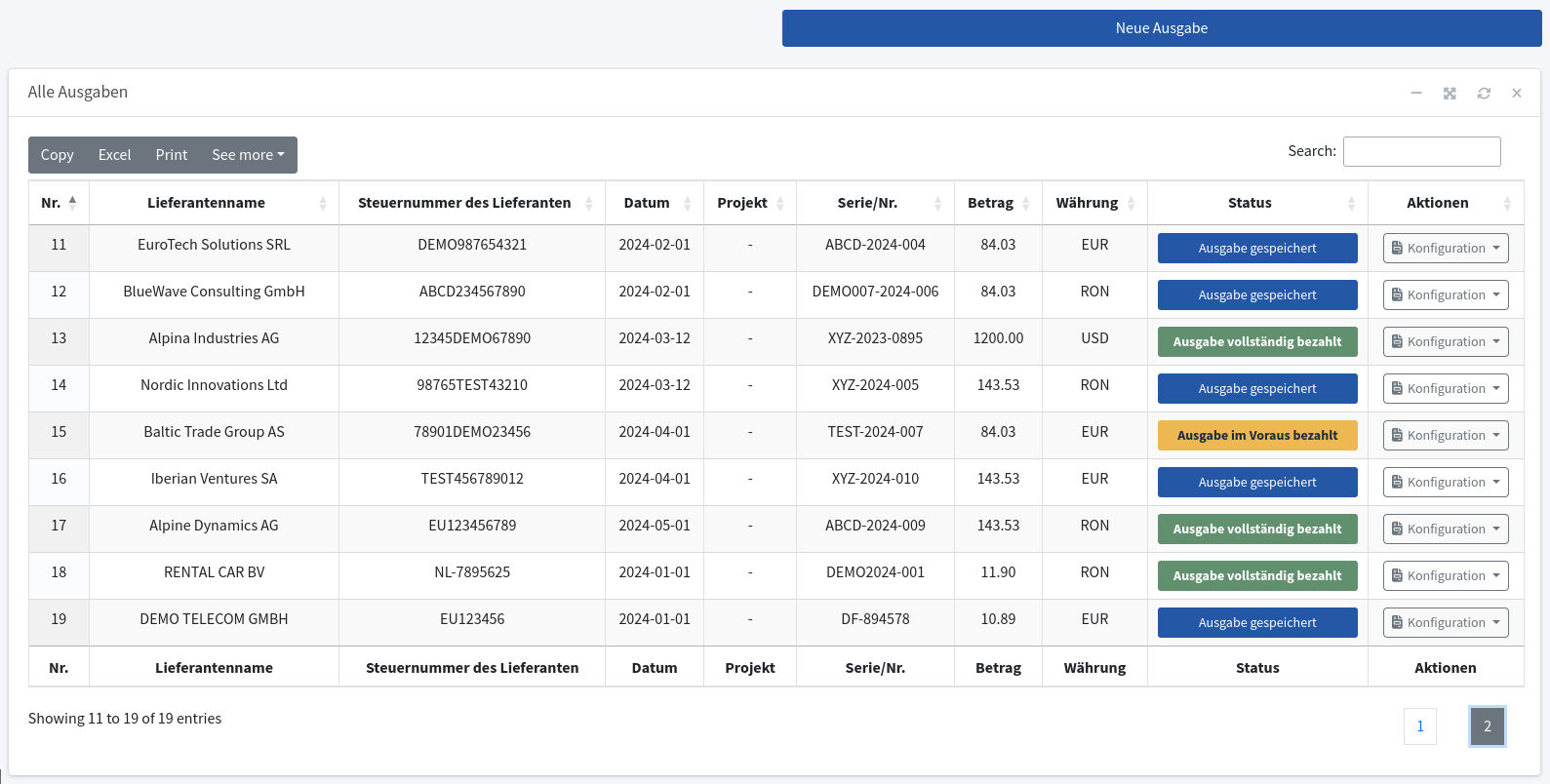Open Konfiguration dropdown for EuroTech Solutions SRL

click(1446, 248)
